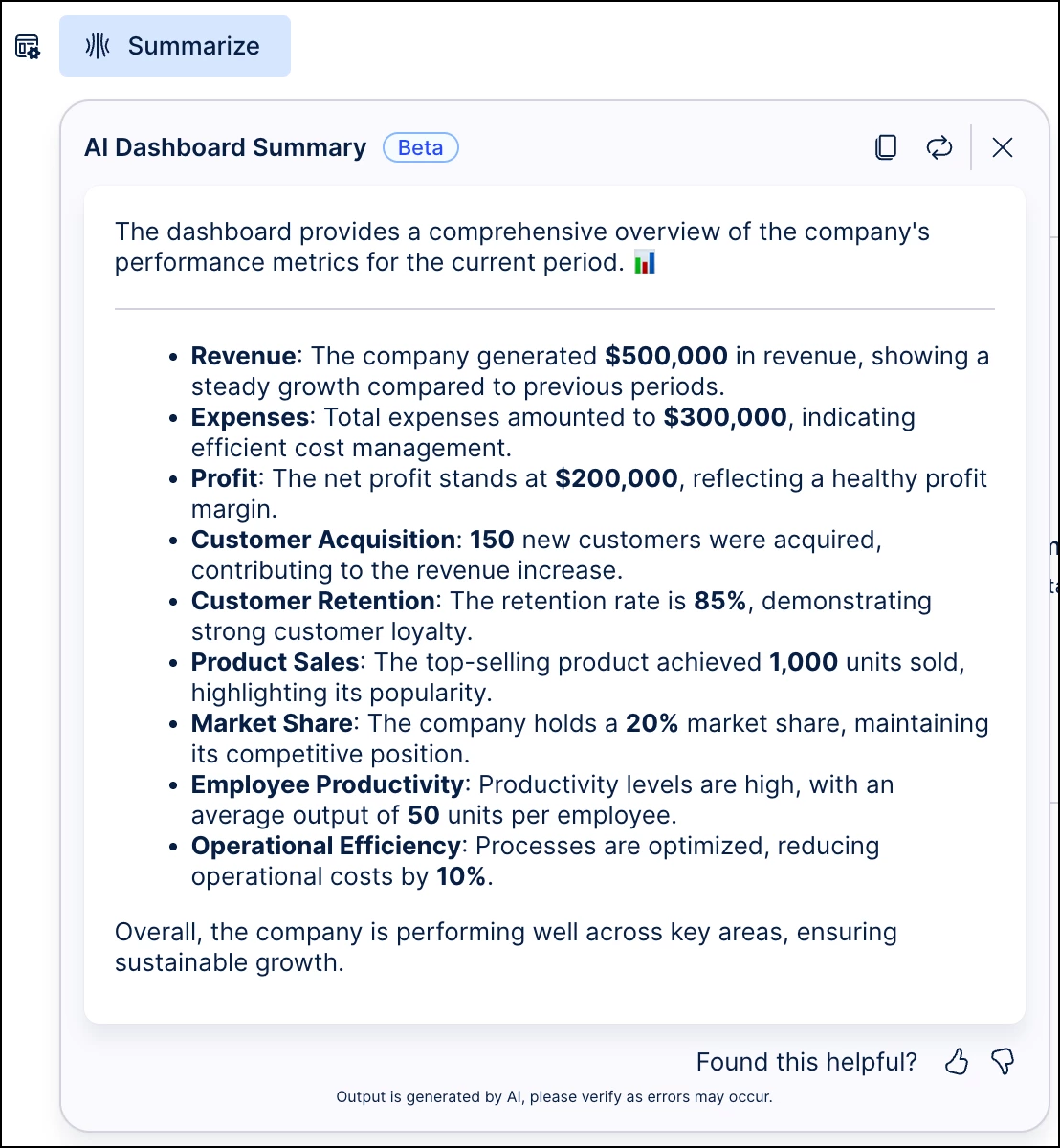Viewport: 1060px width, 1148px height.
Task: Click the Market Share heading
Action: (x=272, y=723)
